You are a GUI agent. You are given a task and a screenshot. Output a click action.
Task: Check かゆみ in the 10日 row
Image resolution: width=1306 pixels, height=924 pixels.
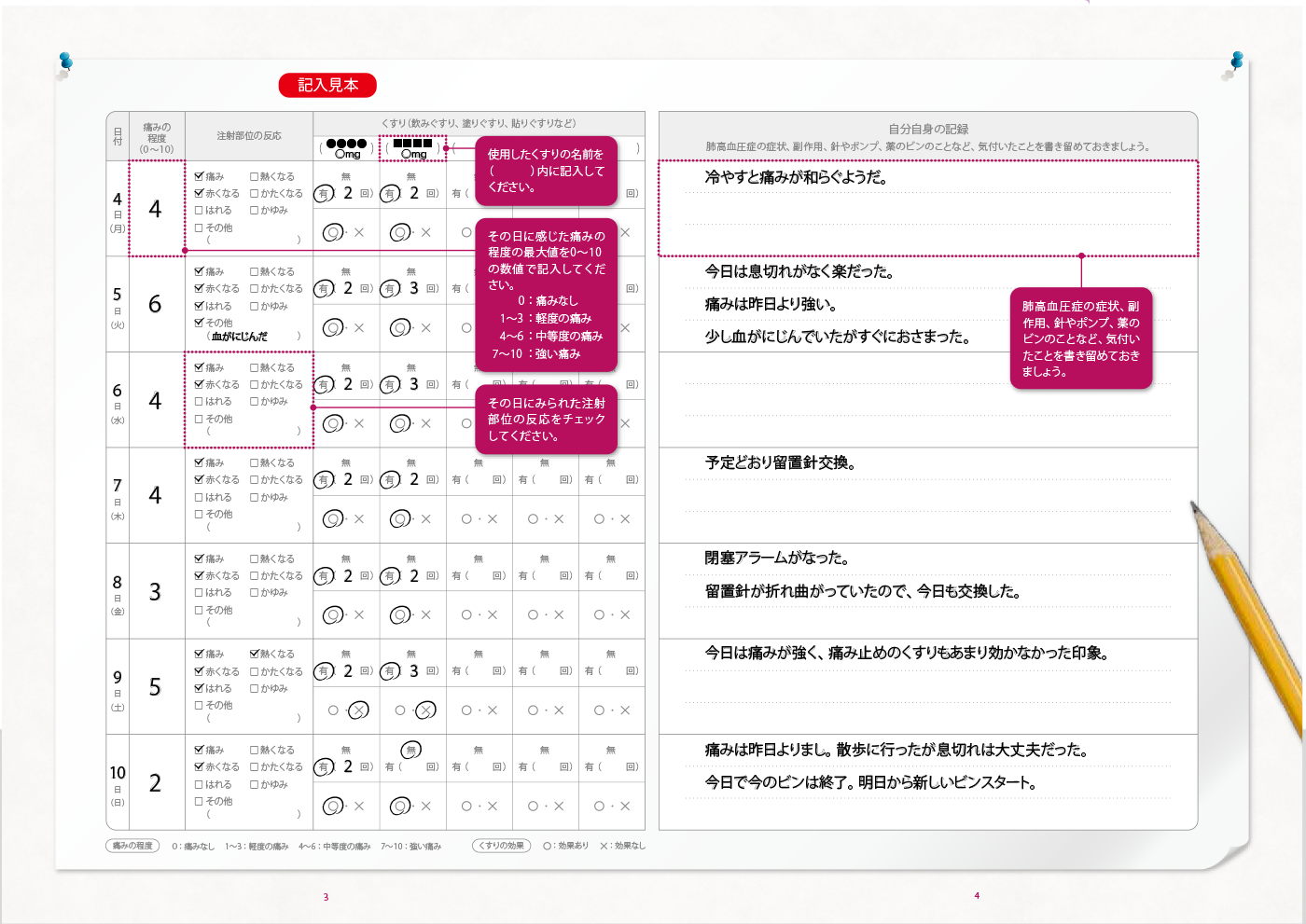coord(254,784)
